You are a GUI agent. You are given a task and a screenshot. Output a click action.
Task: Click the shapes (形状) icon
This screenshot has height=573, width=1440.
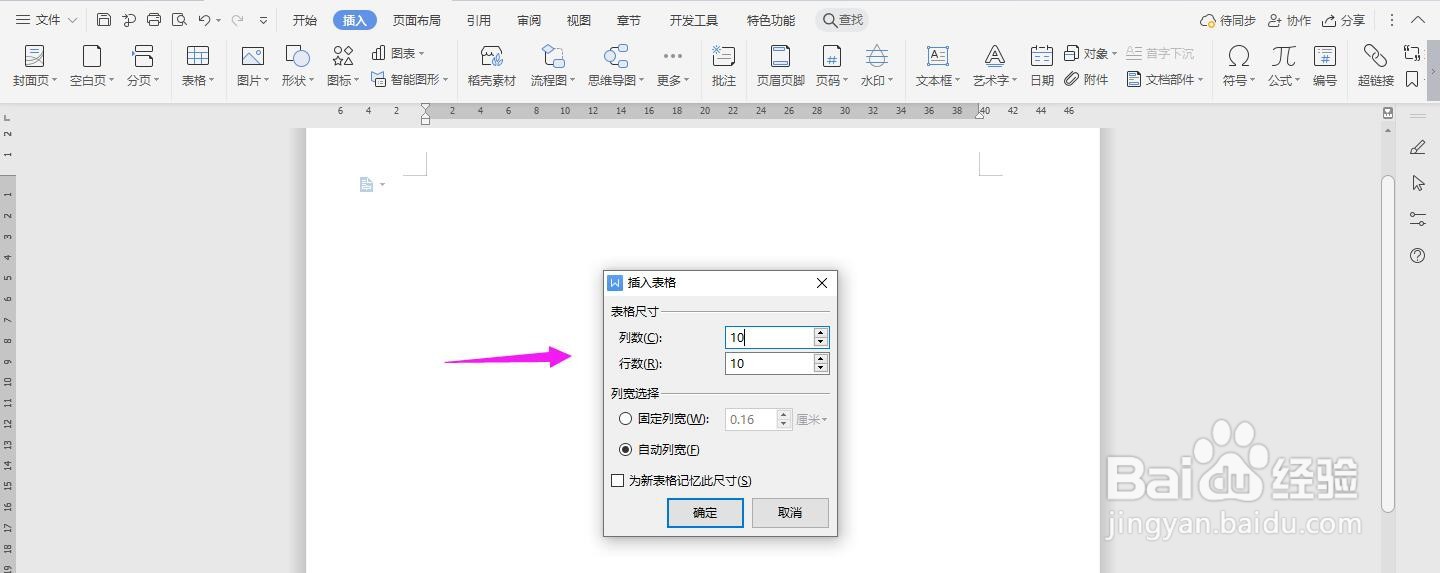pos(297,57)
